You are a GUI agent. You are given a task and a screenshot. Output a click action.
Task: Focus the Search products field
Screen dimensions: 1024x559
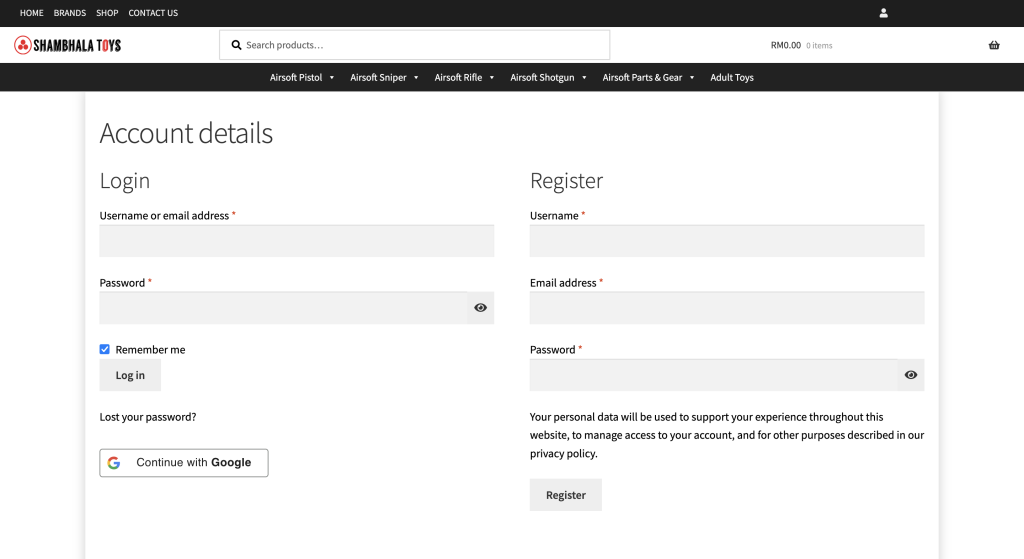coord(420,45)
